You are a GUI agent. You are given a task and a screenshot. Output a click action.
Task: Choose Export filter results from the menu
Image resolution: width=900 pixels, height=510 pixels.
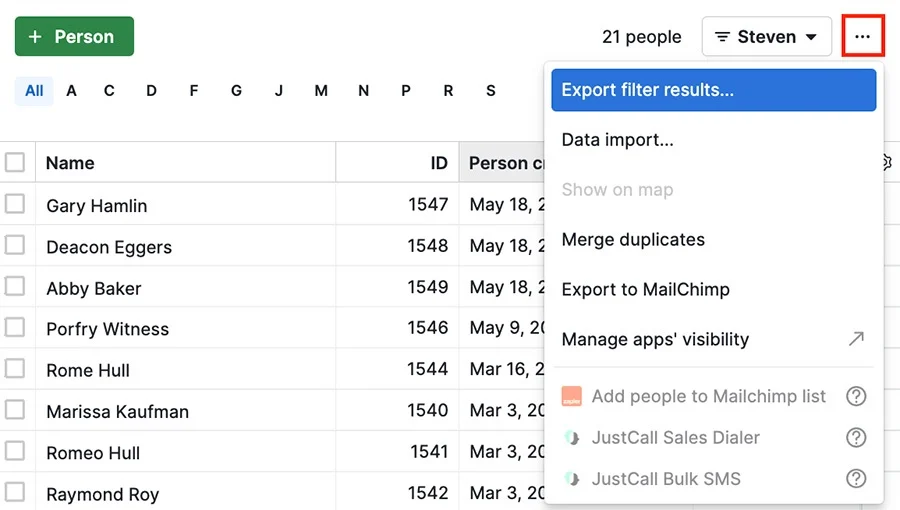pos(713,90)
